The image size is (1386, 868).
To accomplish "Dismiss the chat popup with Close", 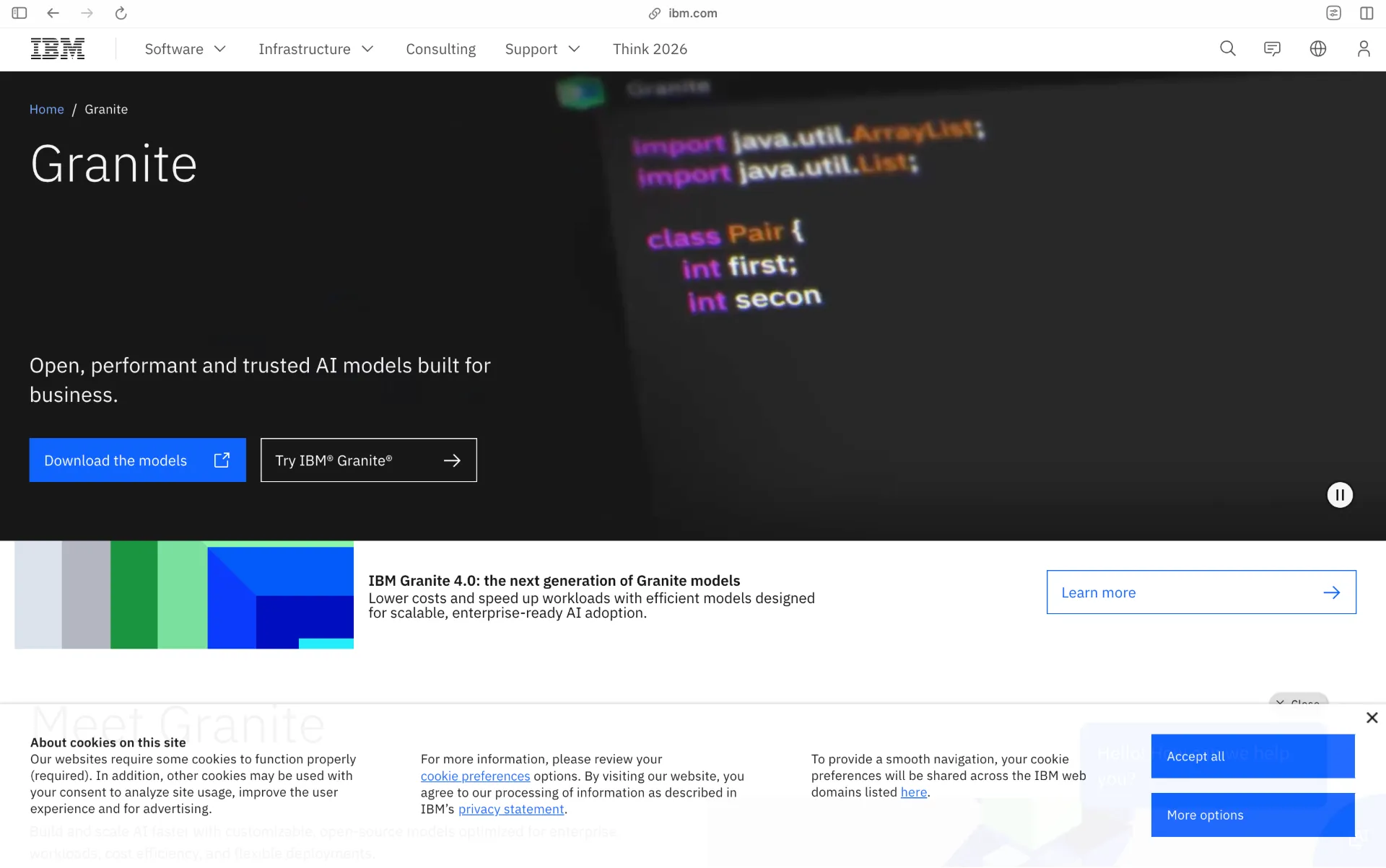I will pos(1299,703).
